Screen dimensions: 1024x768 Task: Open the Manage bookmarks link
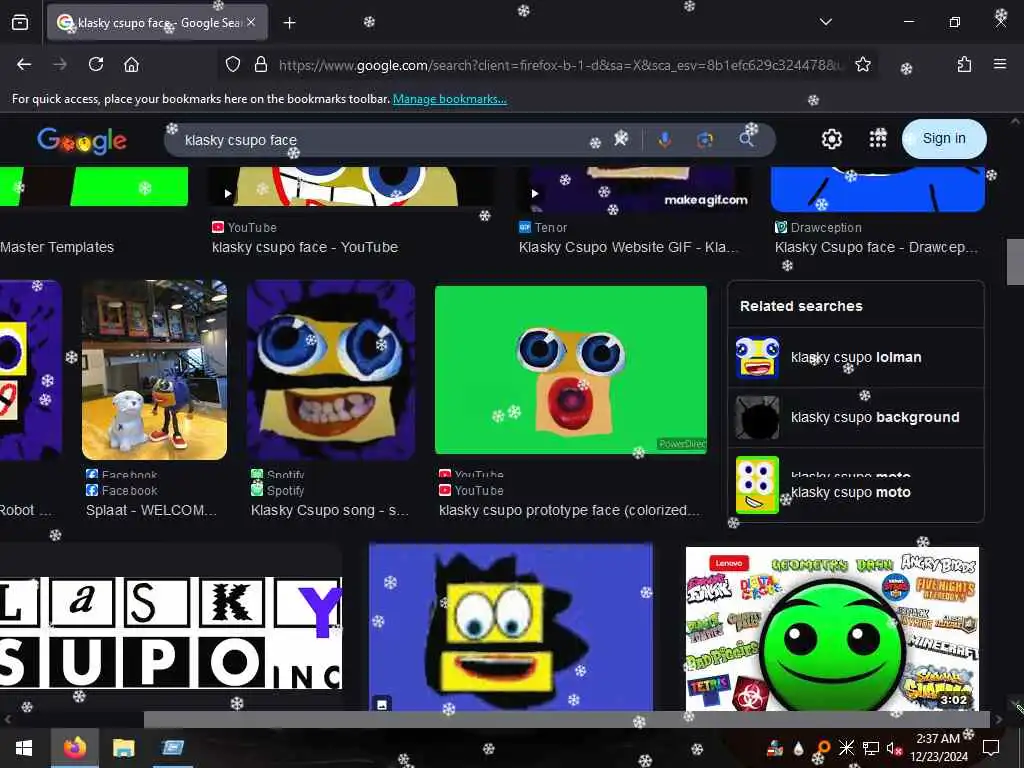click(449, 99)
